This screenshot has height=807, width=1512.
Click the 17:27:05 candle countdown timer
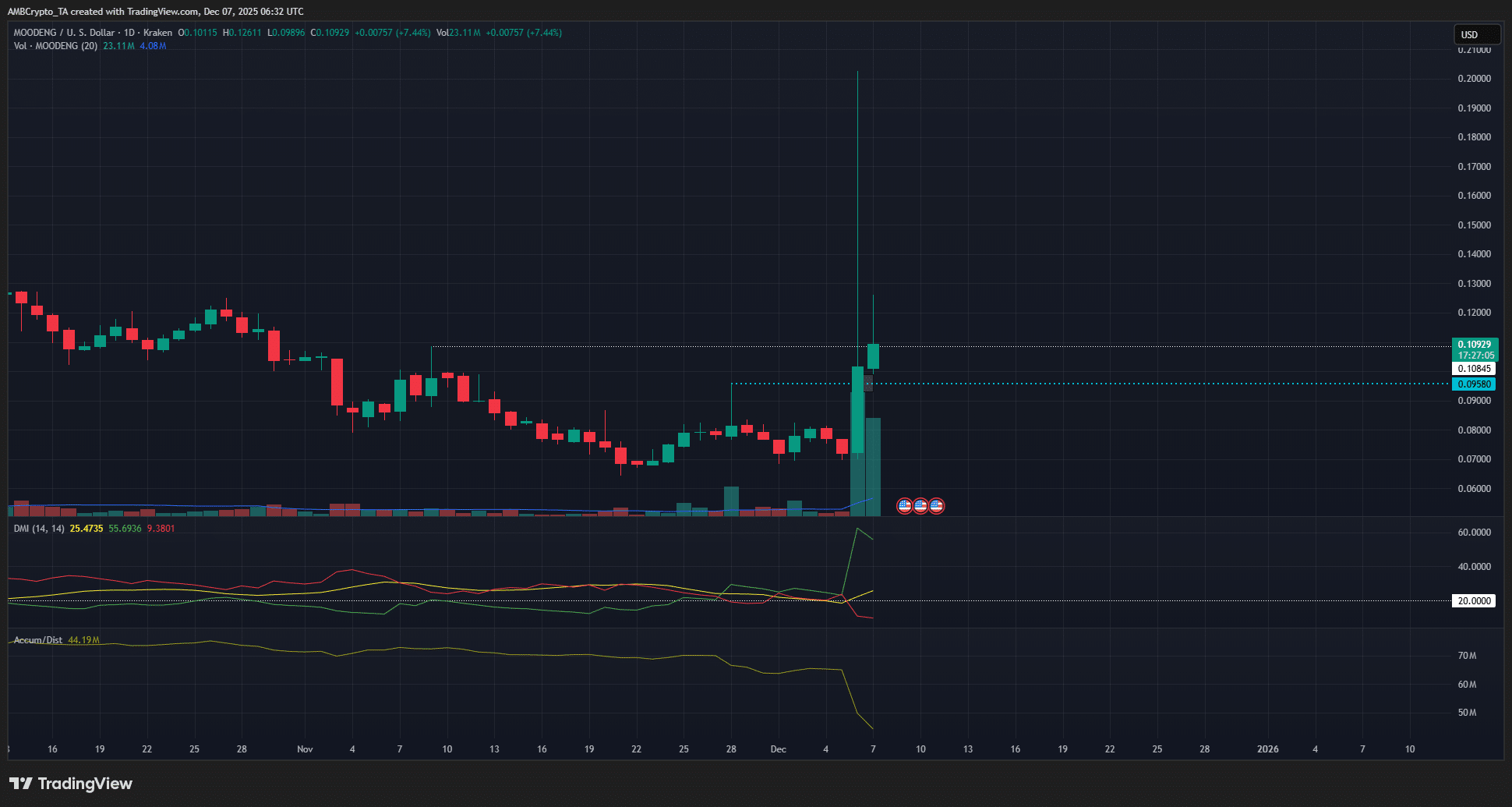pos(1477,355)
